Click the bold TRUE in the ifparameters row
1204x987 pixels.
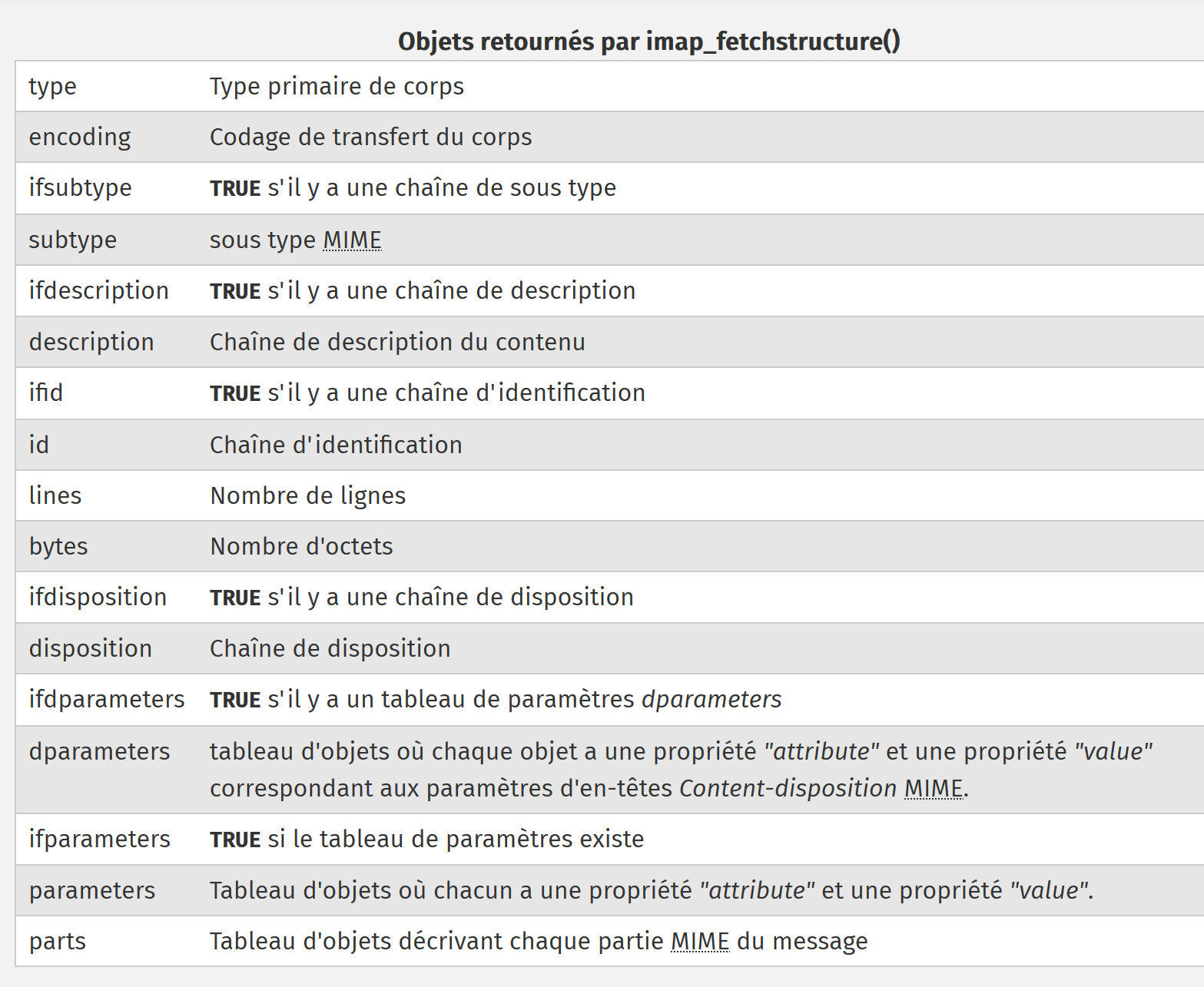[235, 840]
